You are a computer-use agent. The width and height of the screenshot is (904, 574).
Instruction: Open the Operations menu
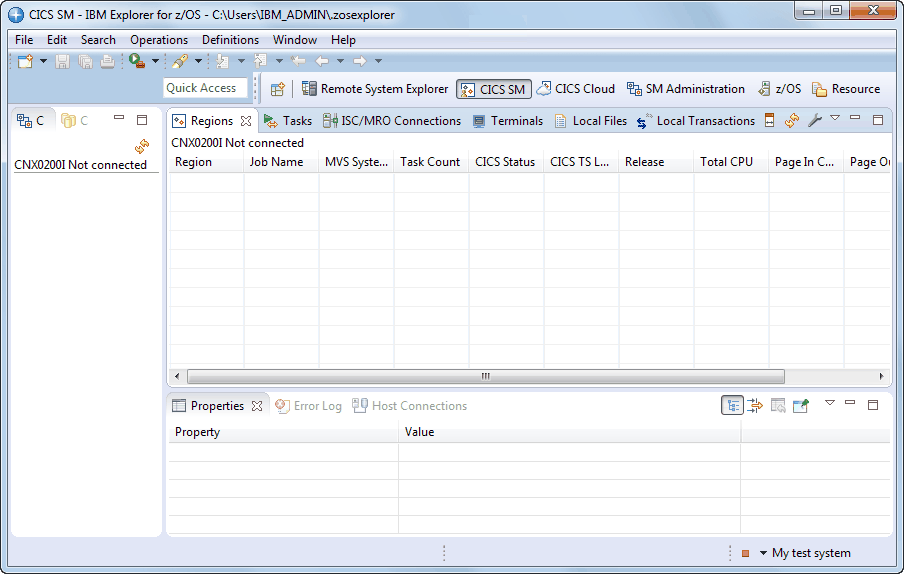click(x=159, y=40)
